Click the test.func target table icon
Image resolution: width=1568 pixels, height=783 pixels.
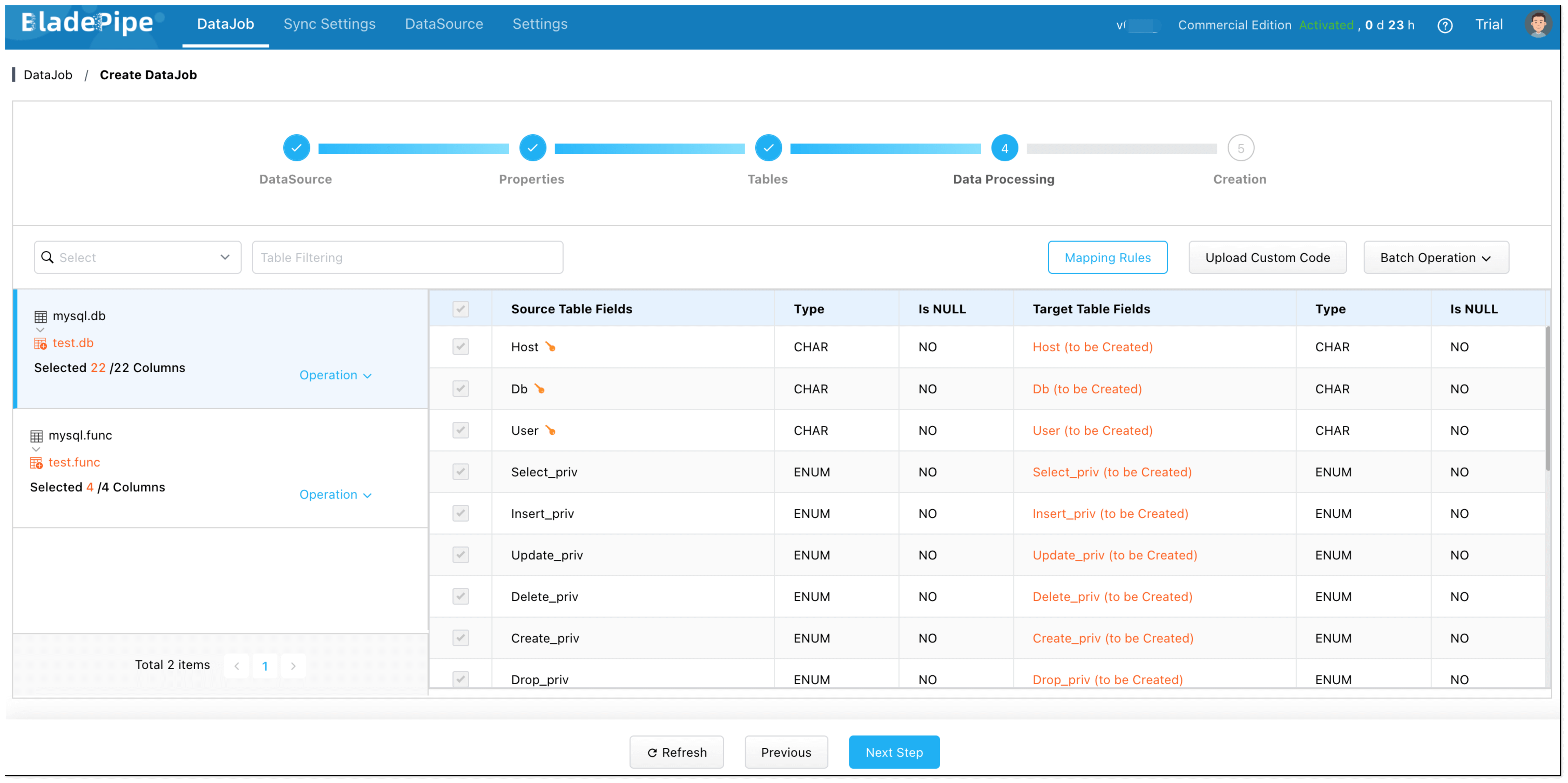pos(37,463)
